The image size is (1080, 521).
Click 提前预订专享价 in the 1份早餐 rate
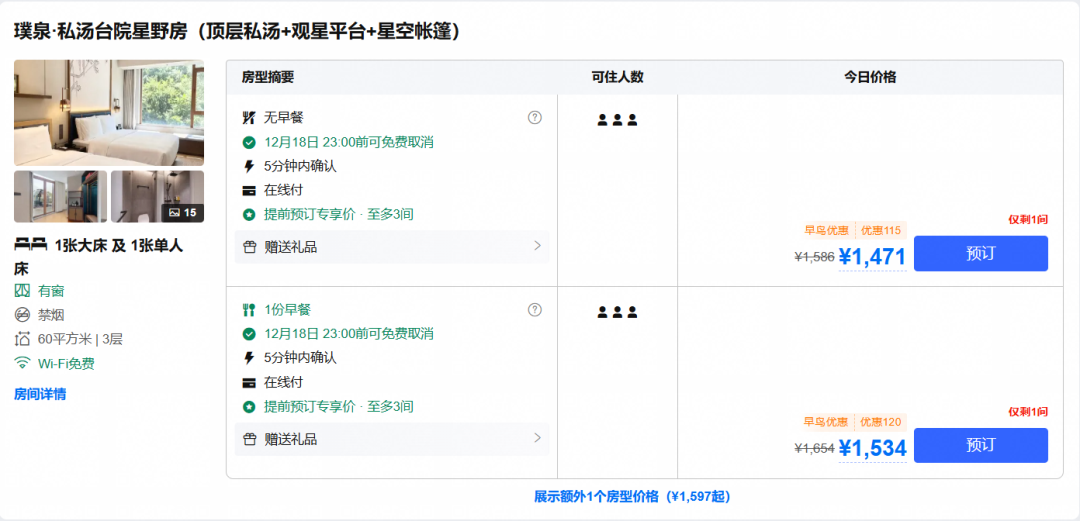(x=310, y=407)
